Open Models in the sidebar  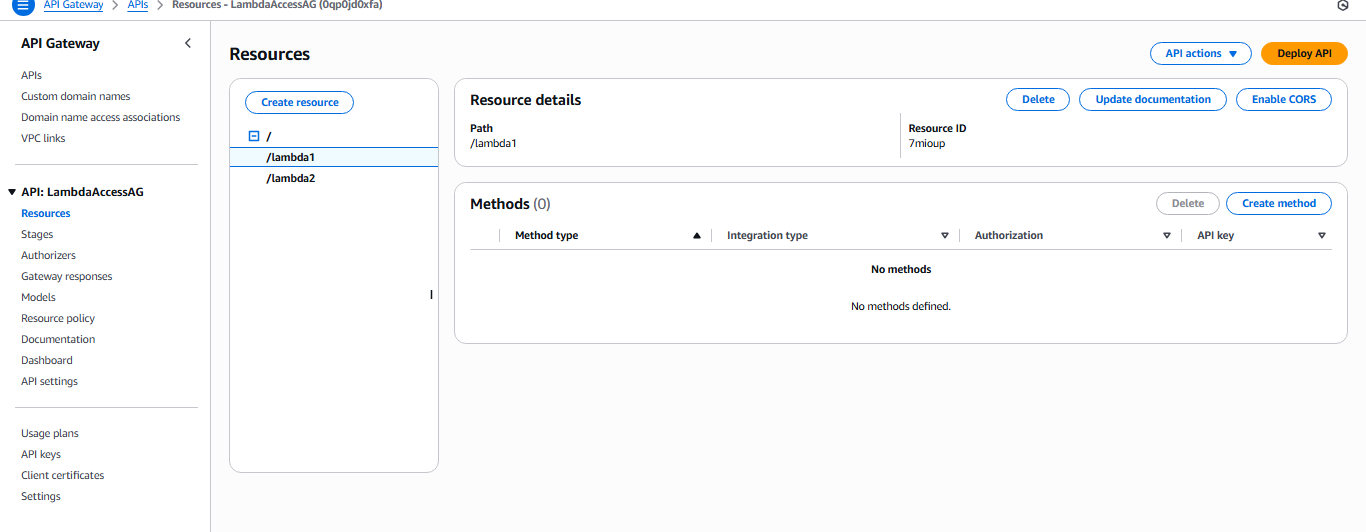coord(38,297)
